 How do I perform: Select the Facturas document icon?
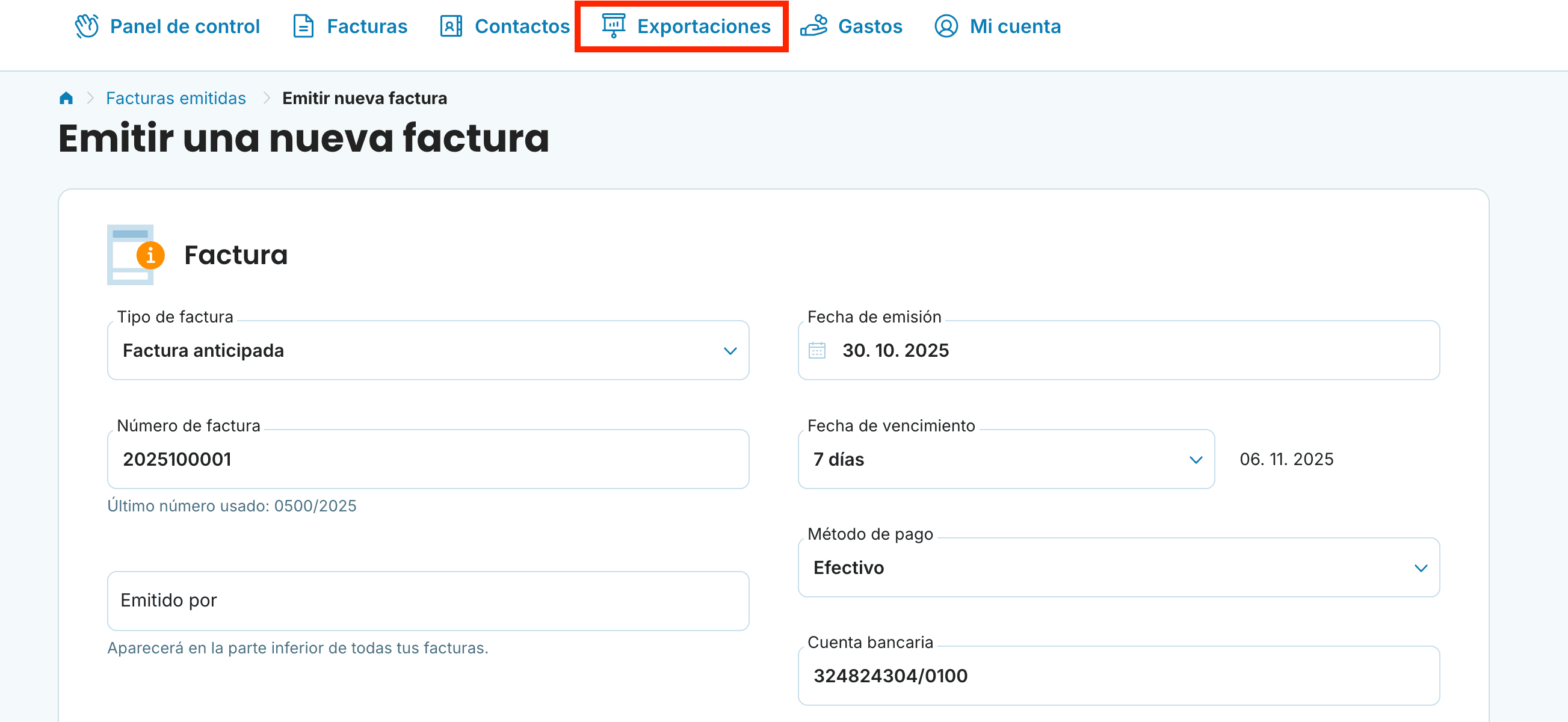click(303, 25)
